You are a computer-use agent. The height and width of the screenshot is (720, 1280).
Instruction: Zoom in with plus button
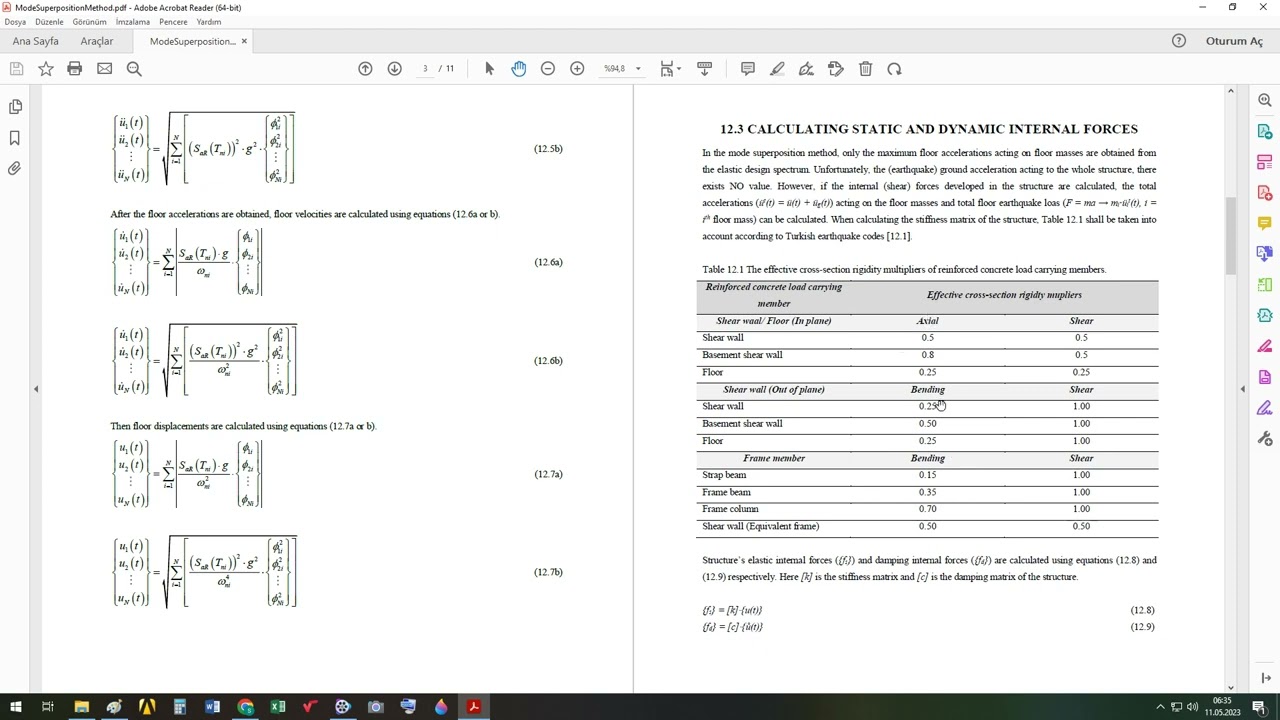[x=577, y=68]
